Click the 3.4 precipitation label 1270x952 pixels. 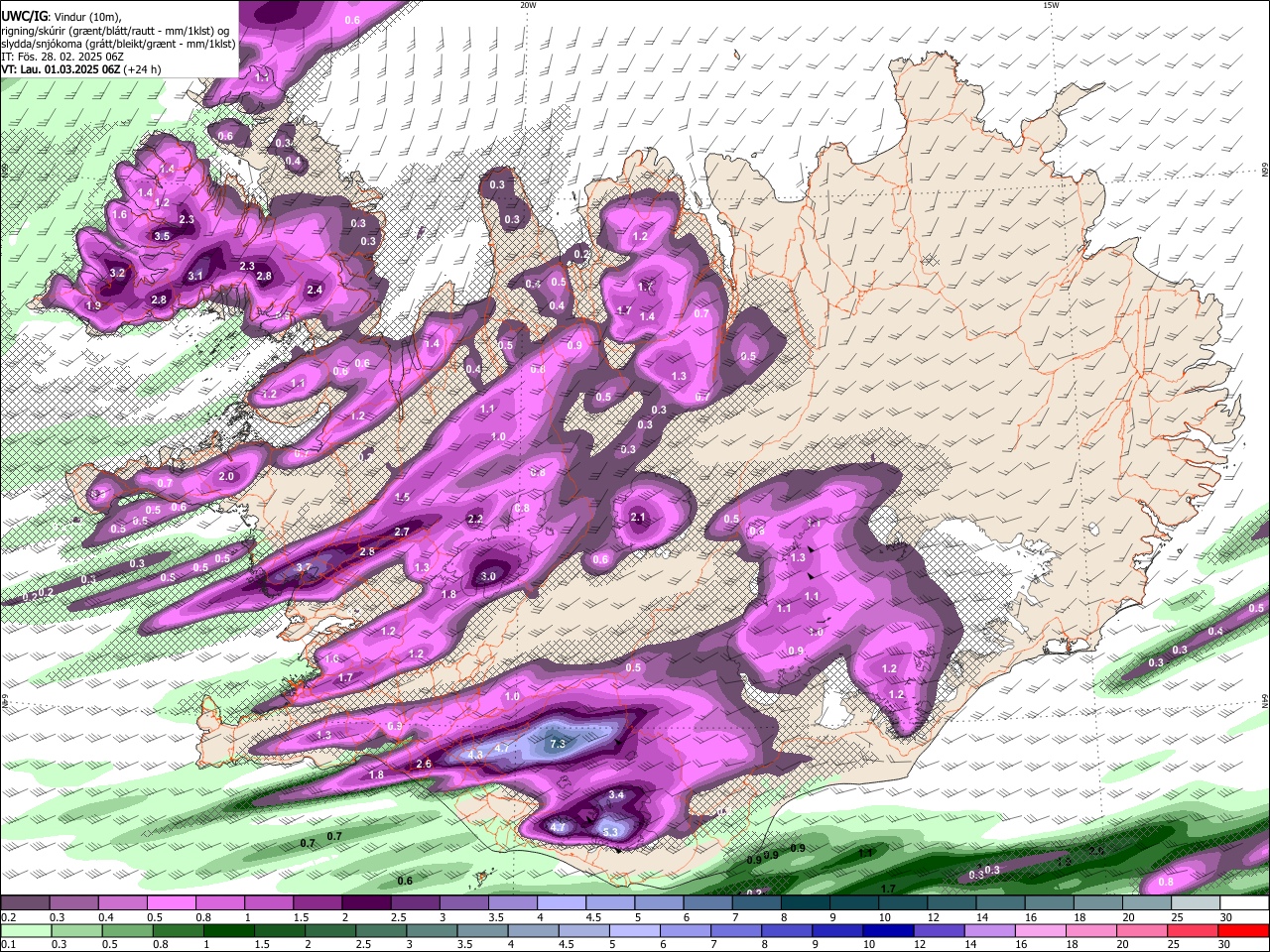pos(616,795)
